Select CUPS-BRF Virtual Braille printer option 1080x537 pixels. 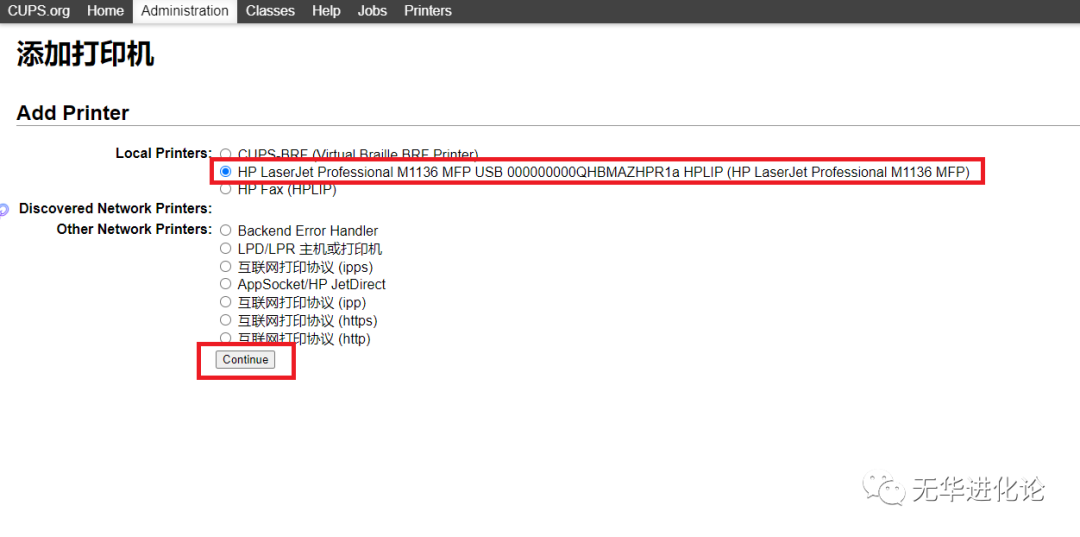pos(225,154)
